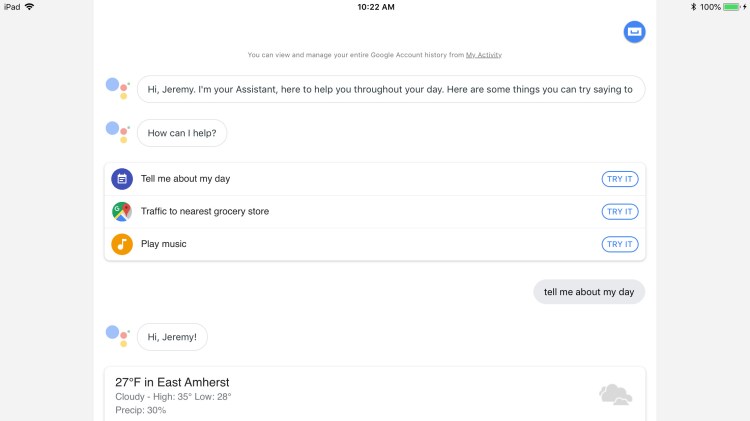Tap the sent 'tell me about my day' bubble
Viewport: 750px width, 421px height.
coord(589,292)
